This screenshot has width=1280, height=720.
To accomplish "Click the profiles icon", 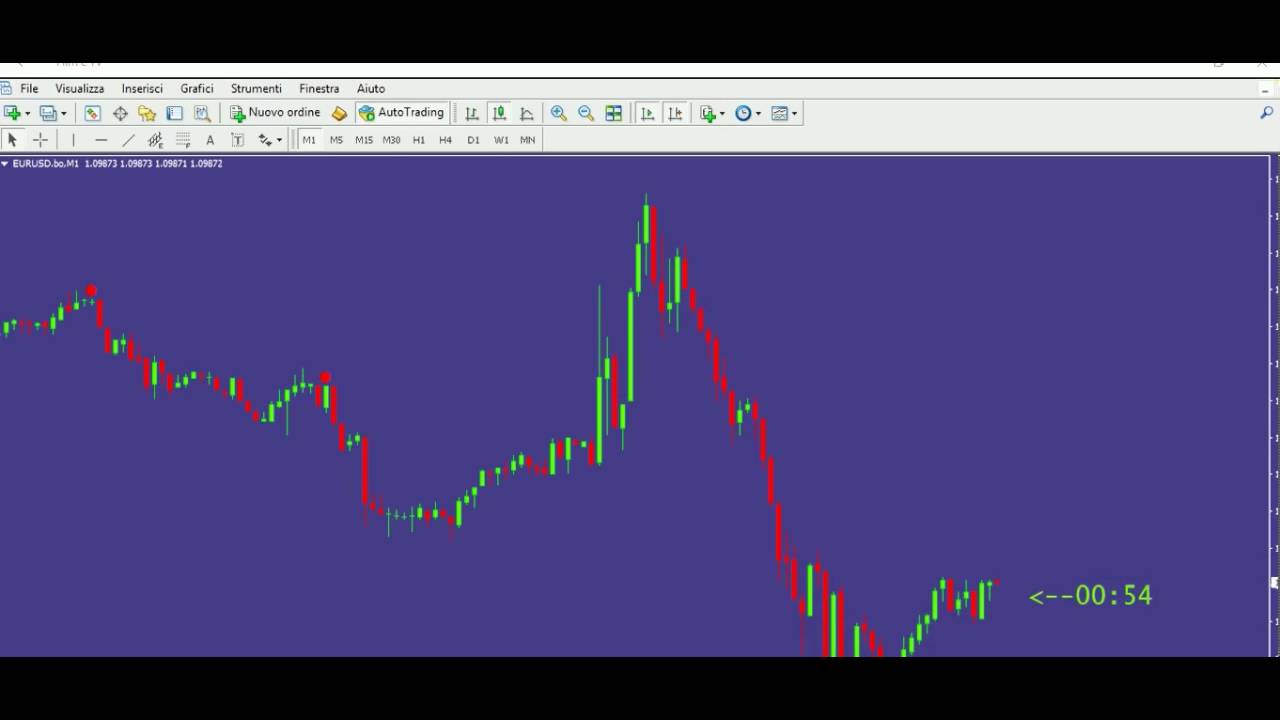I will [47, 114].
